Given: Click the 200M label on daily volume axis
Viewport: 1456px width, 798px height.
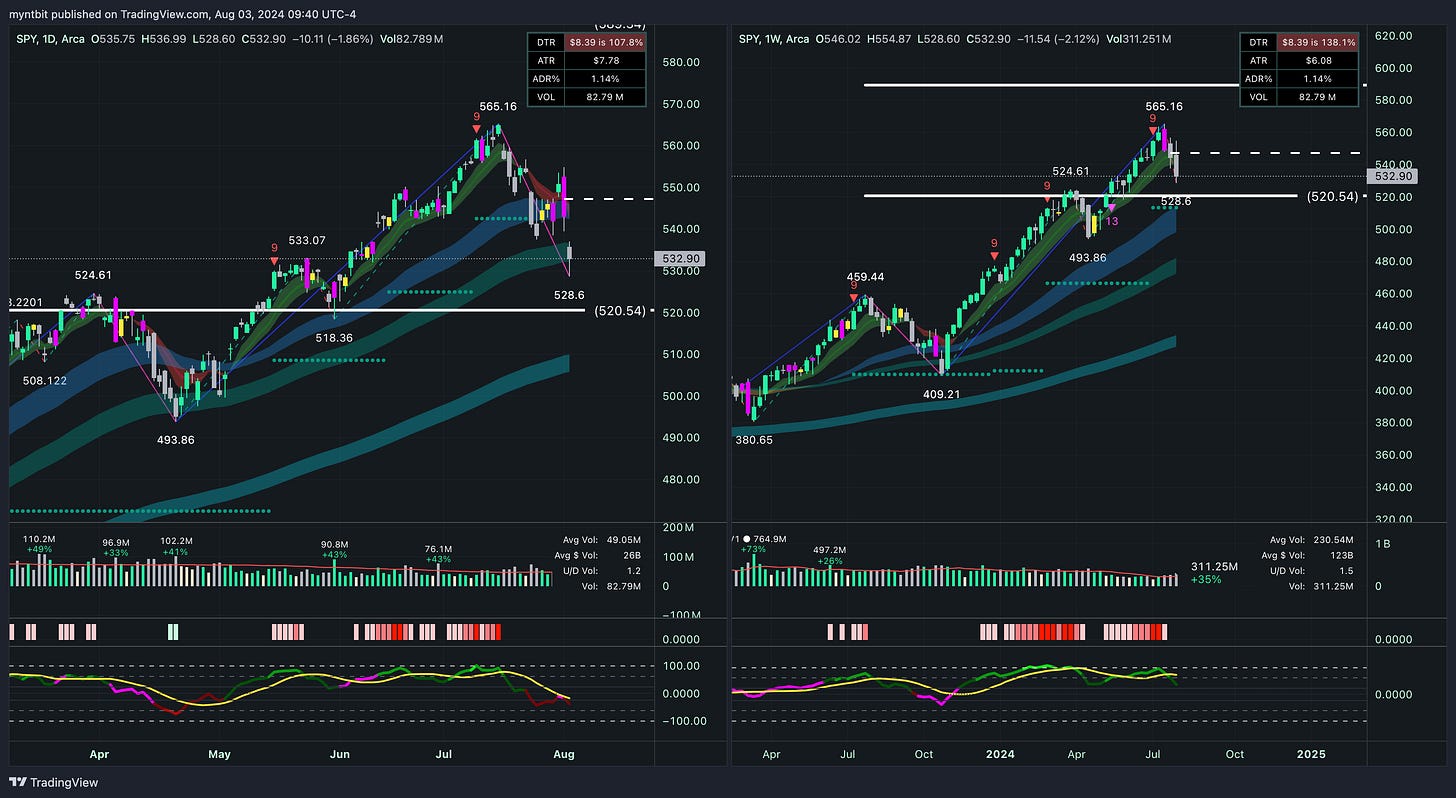Looking at the screenshot, I should pos(680,527).
